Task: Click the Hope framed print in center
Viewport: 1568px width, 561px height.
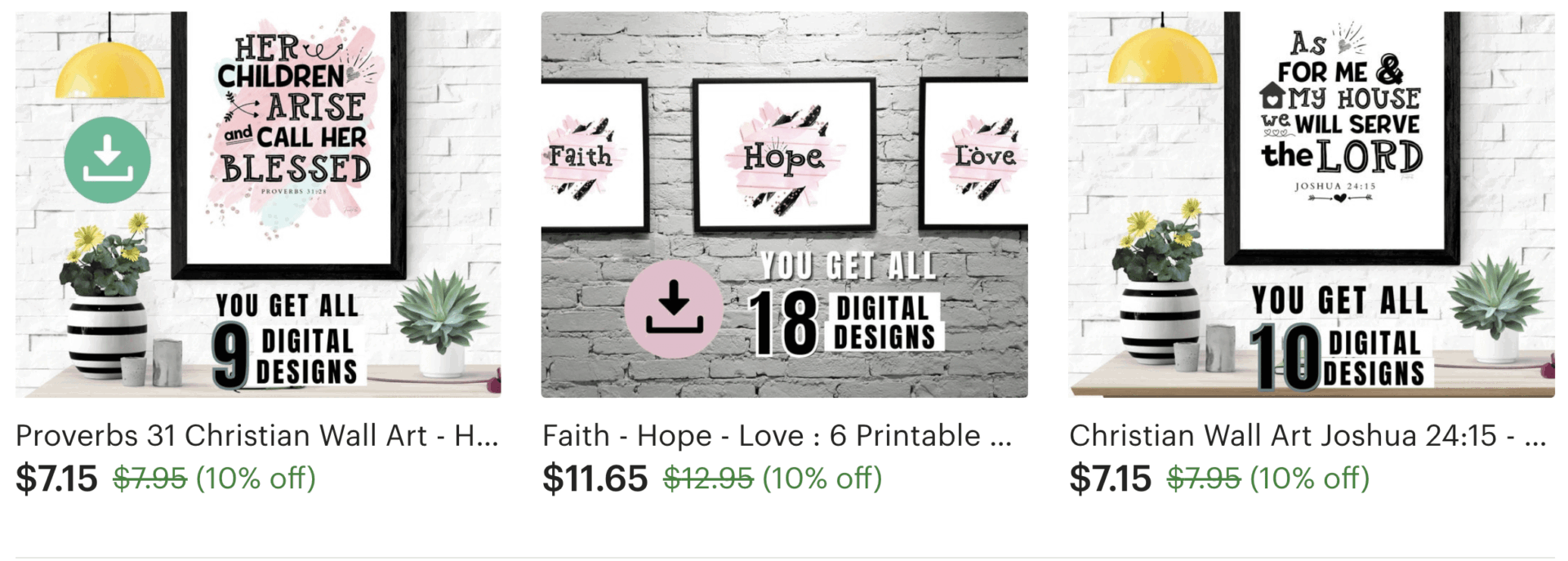Action: click(x=784, y=156)
